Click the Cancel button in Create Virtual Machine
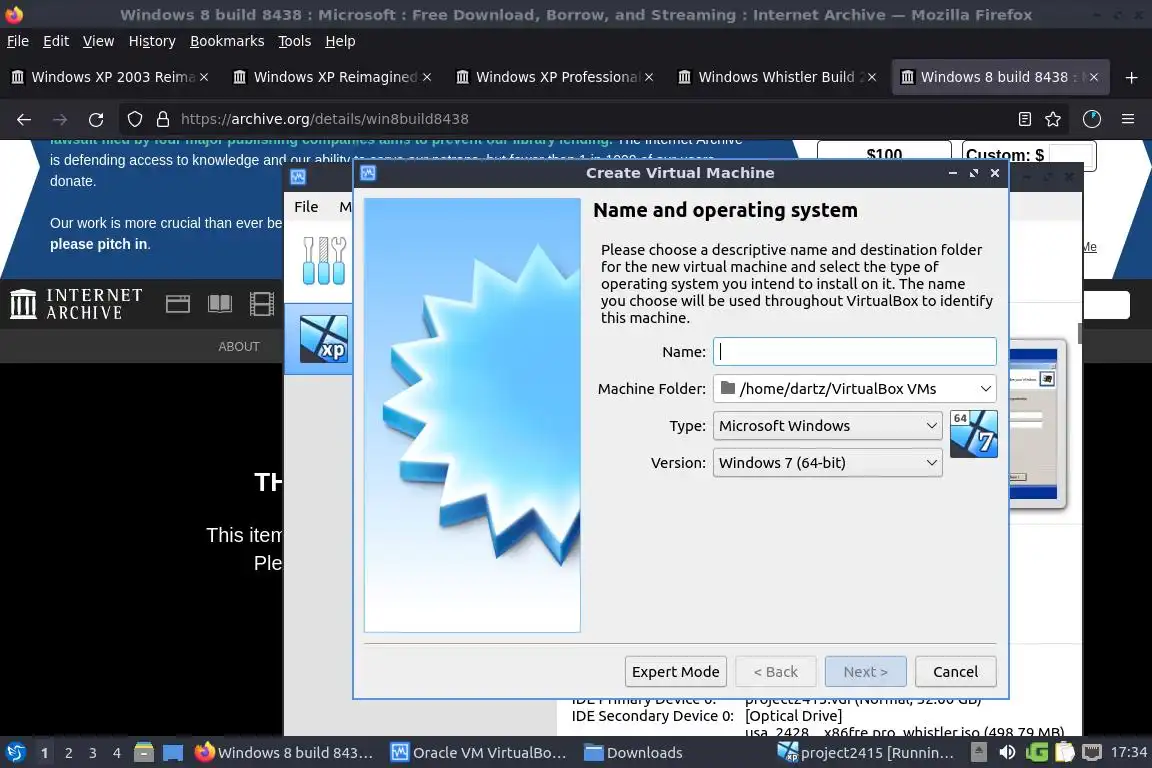The height and width of the screenshot is (768, 1152). pyautogui.click(x=955, y=672)
